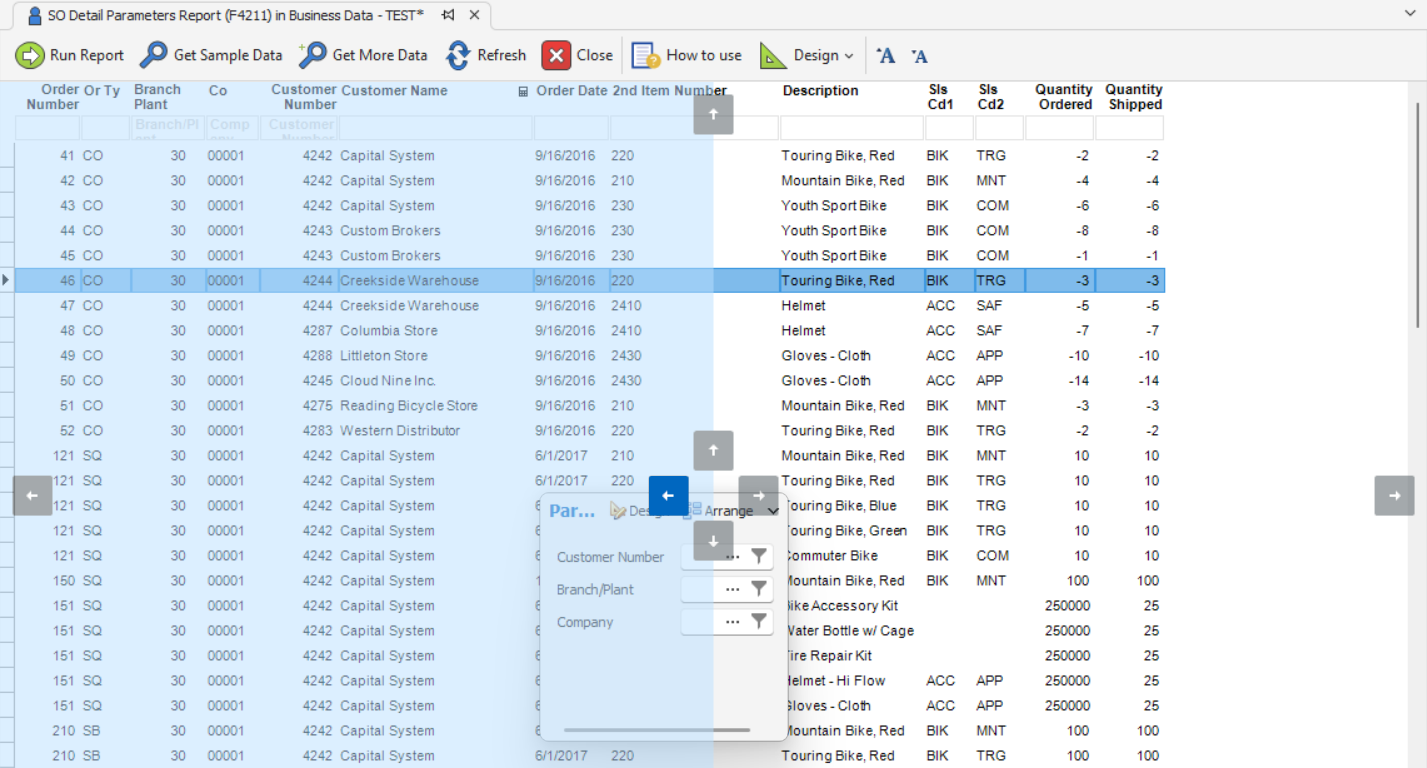The width and height of the screenshot is (1427, 768).
Task: Open the tab list chevron at top right
Action: (1410, 14)
